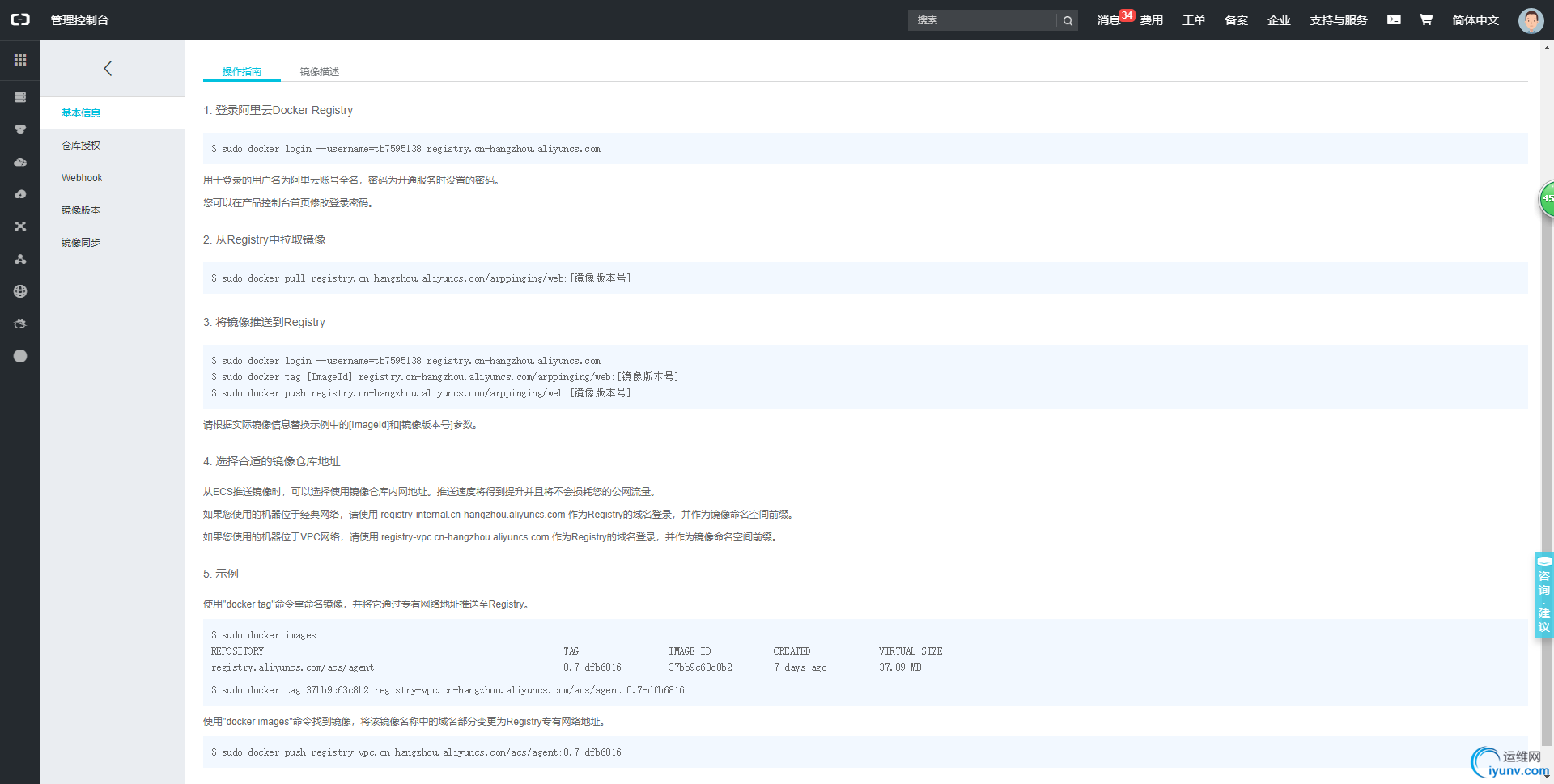Open the 工单 tickets menu
Screen dimensions: 1554x784
(x=1194, y=20)
